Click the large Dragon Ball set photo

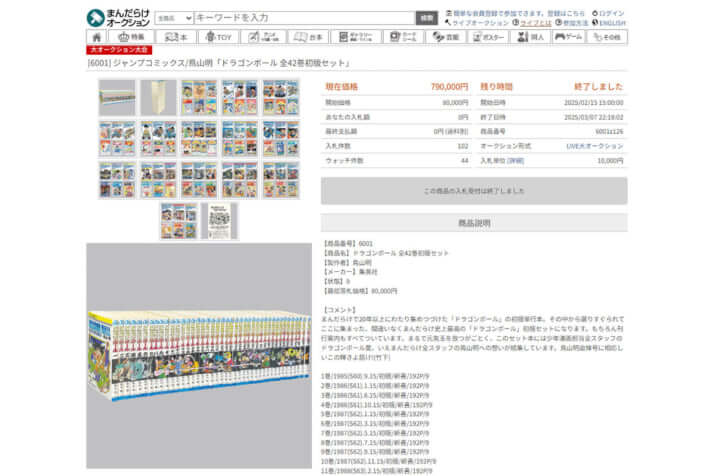199,355
